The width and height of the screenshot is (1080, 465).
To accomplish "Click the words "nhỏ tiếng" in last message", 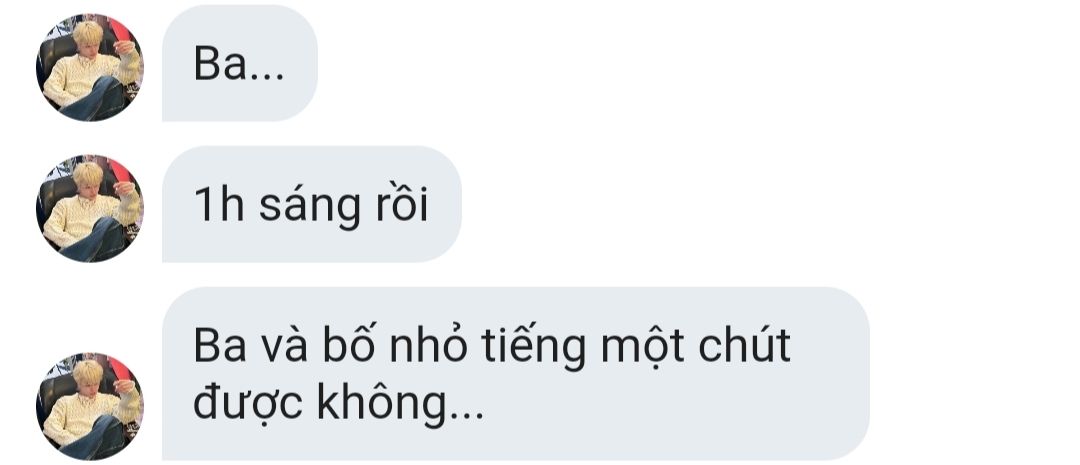I will (488, 346).
